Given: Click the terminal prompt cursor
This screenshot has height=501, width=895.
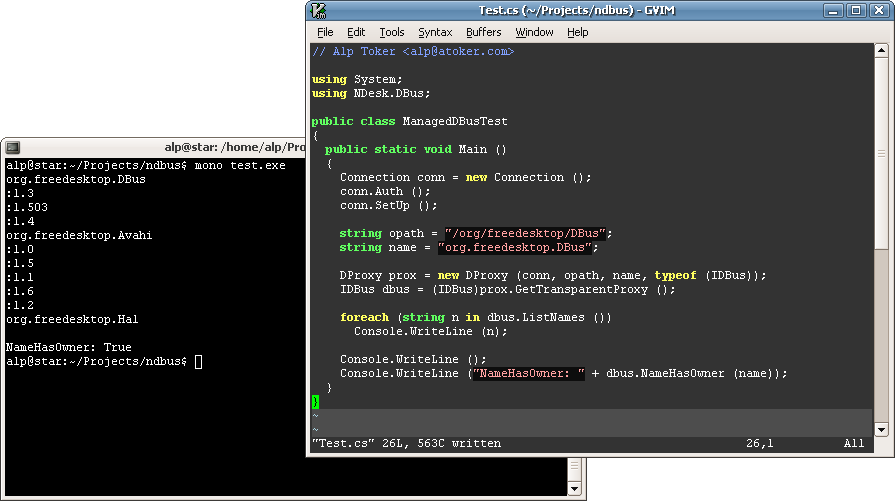Looking at the screenshot, I should tap(198, 361).
